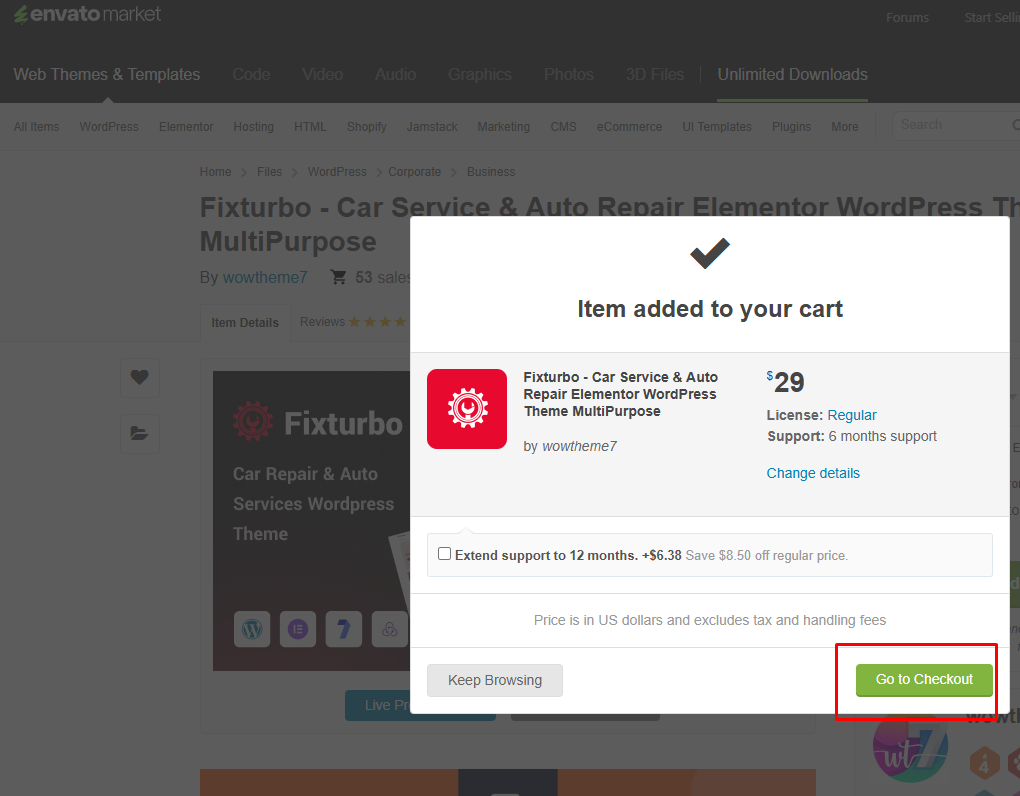
Task: Select Plugins subcategory
Action: [791, 127]
